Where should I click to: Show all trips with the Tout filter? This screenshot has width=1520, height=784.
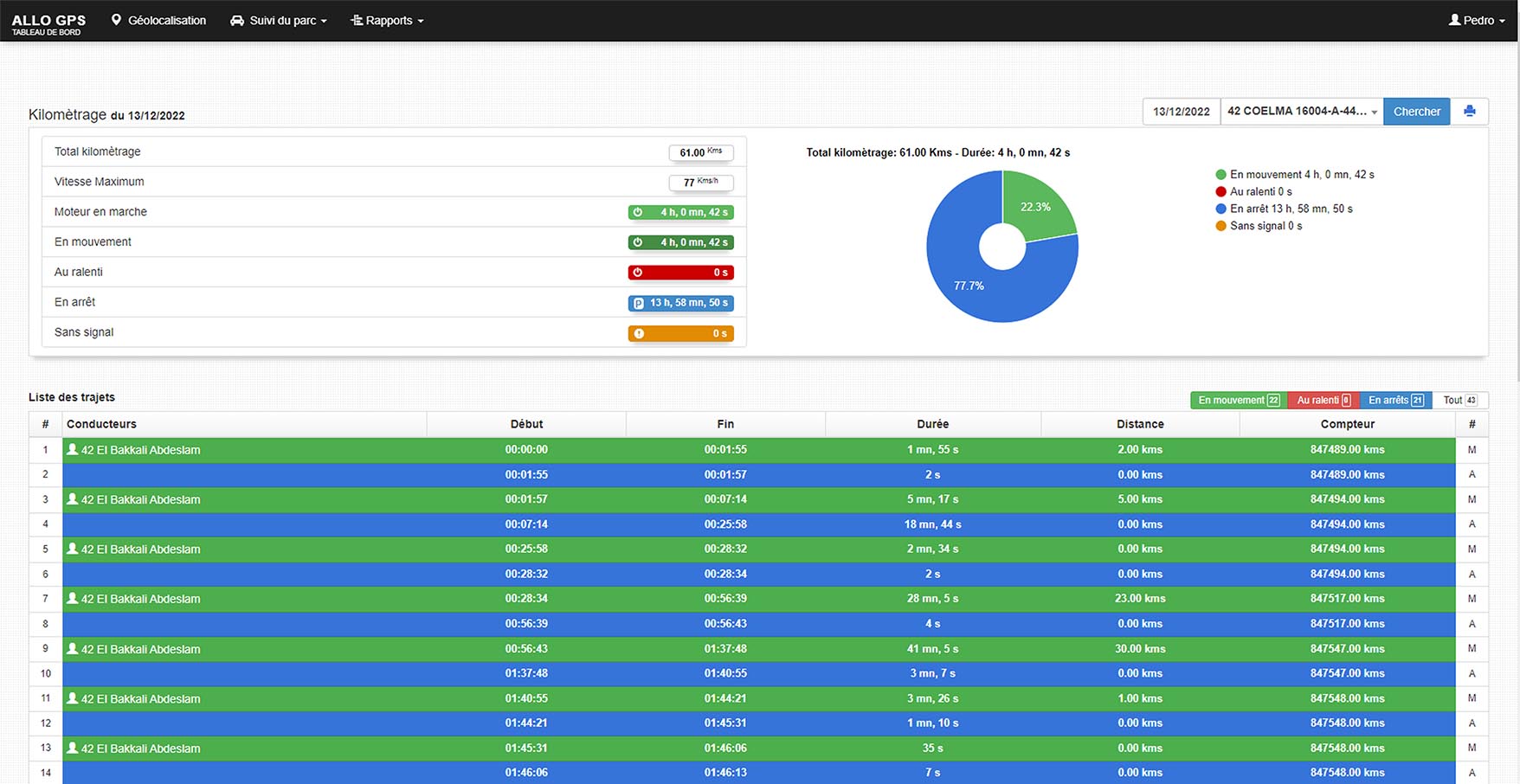1459,400
